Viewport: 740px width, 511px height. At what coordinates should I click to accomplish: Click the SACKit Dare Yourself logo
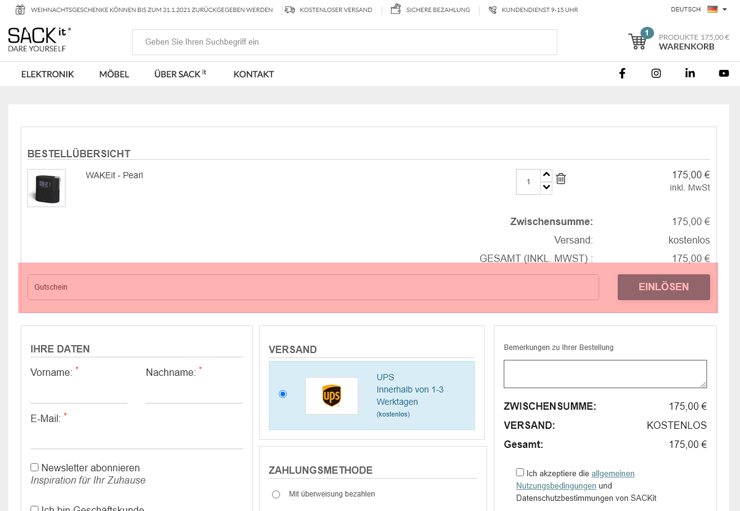[x=40, y=40]
